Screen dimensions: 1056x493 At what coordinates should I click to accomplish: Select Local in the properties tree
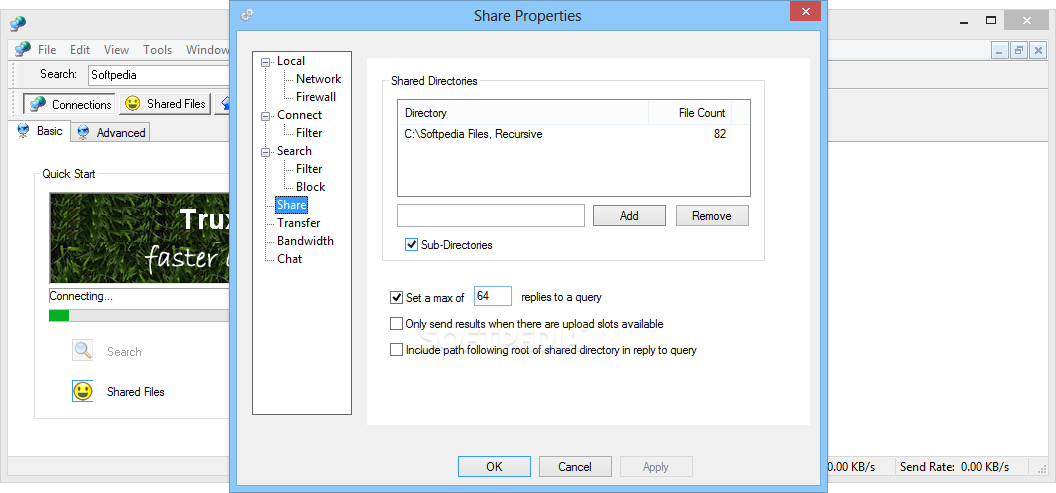click(291, 61)
